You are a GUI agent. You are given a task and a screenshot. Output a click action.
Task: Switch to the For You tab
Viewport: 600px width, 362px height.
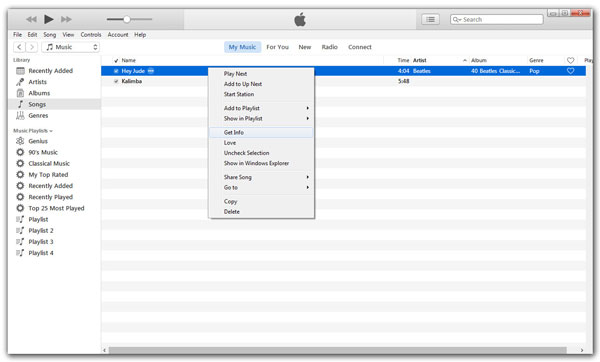point(277,47)
